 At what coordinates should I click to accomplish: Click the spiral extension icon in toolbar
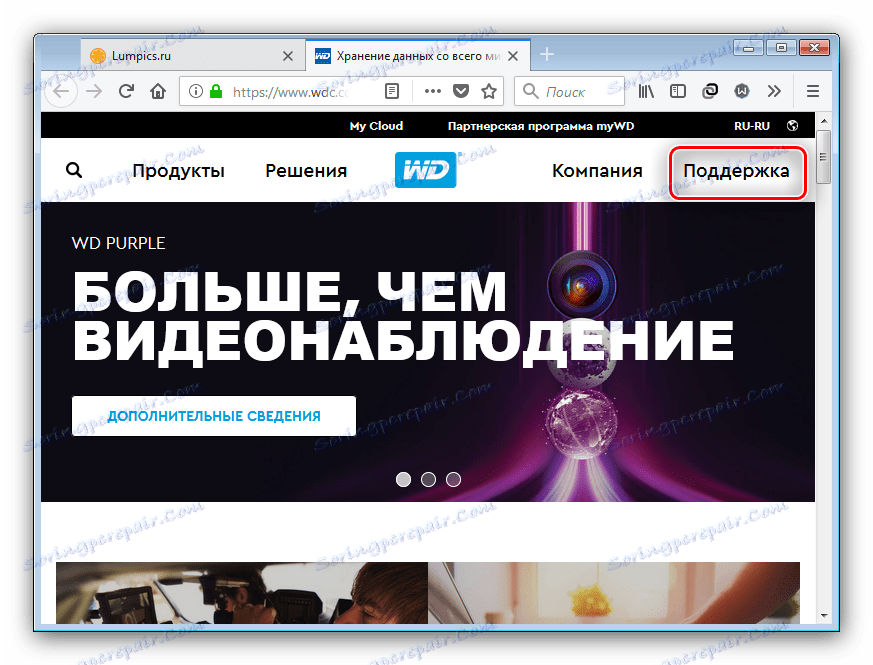pyautogui.click(x=710, y=91)
